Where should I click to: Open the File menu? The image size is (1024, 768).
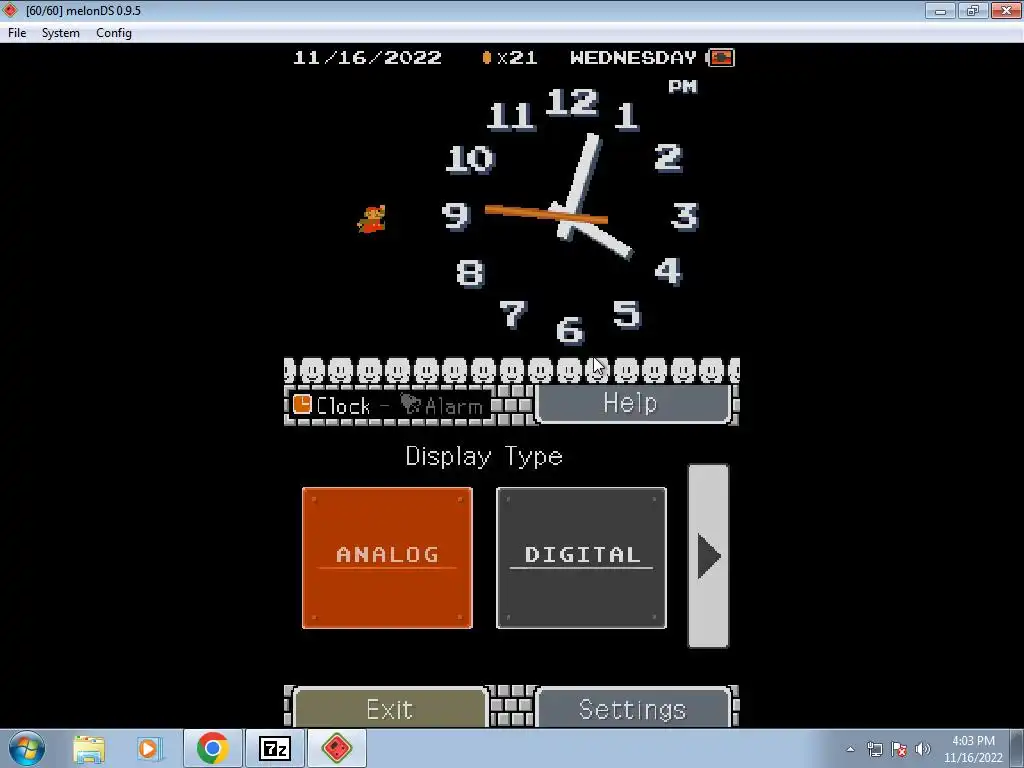[x=17, y=33]
